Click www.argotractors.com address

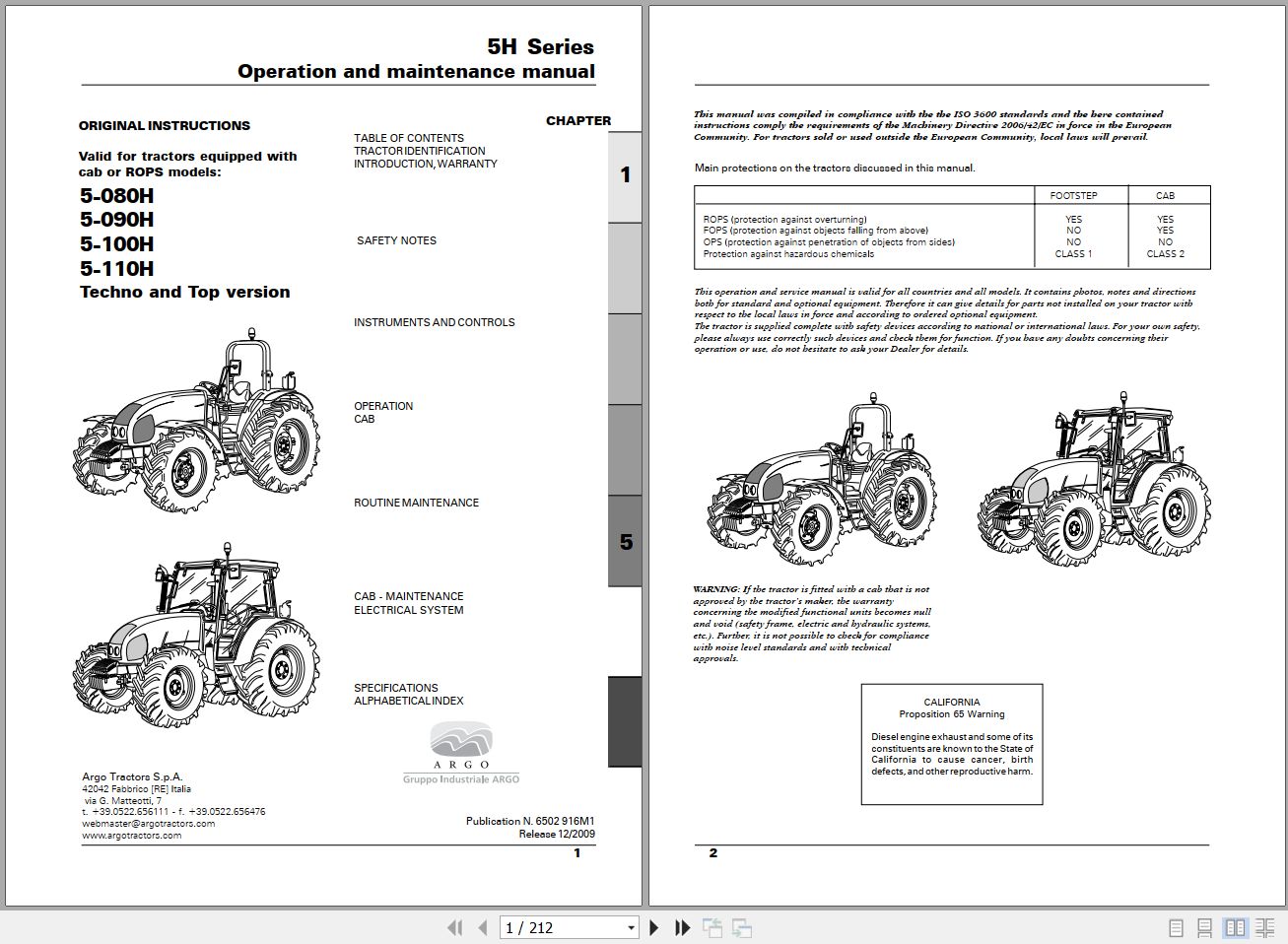[131, 835]
